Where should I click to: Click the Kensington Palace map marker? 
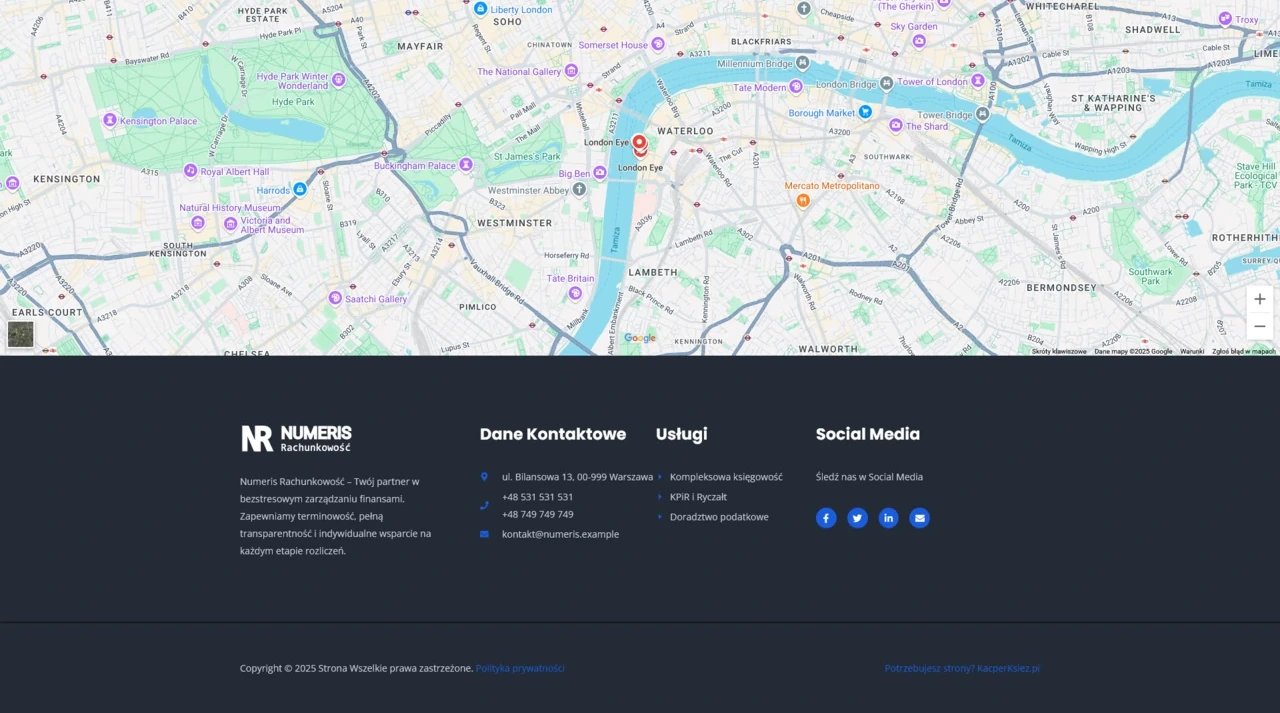(110, 120)
